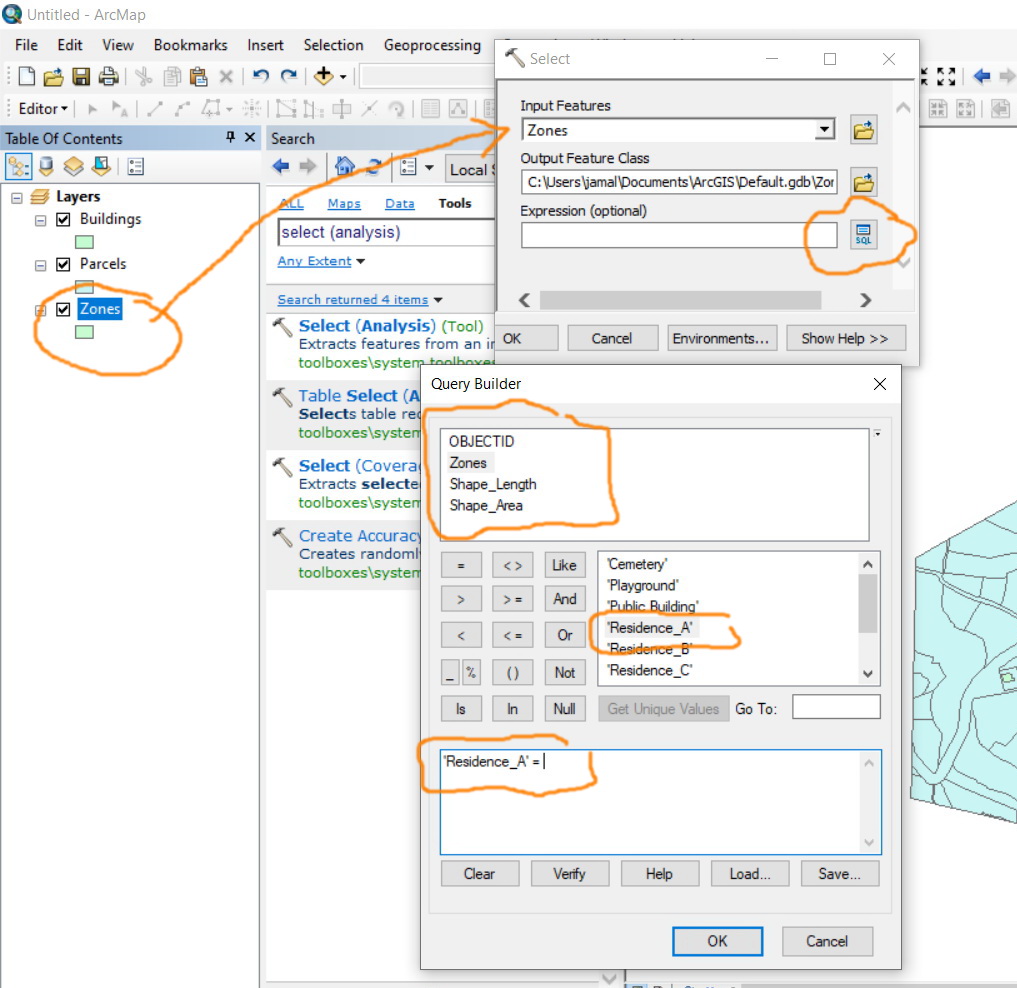Click the Clear button in Query Builder
The height and width of the screenshot is (988, 1017).
pos(479,874)
